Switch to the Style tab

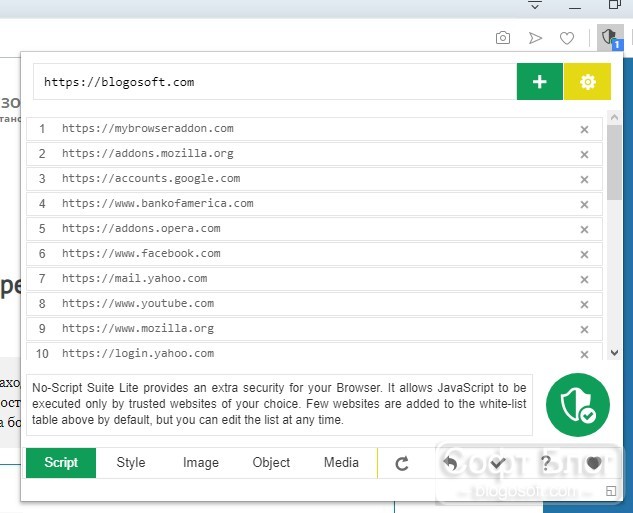tap(131, 463)
